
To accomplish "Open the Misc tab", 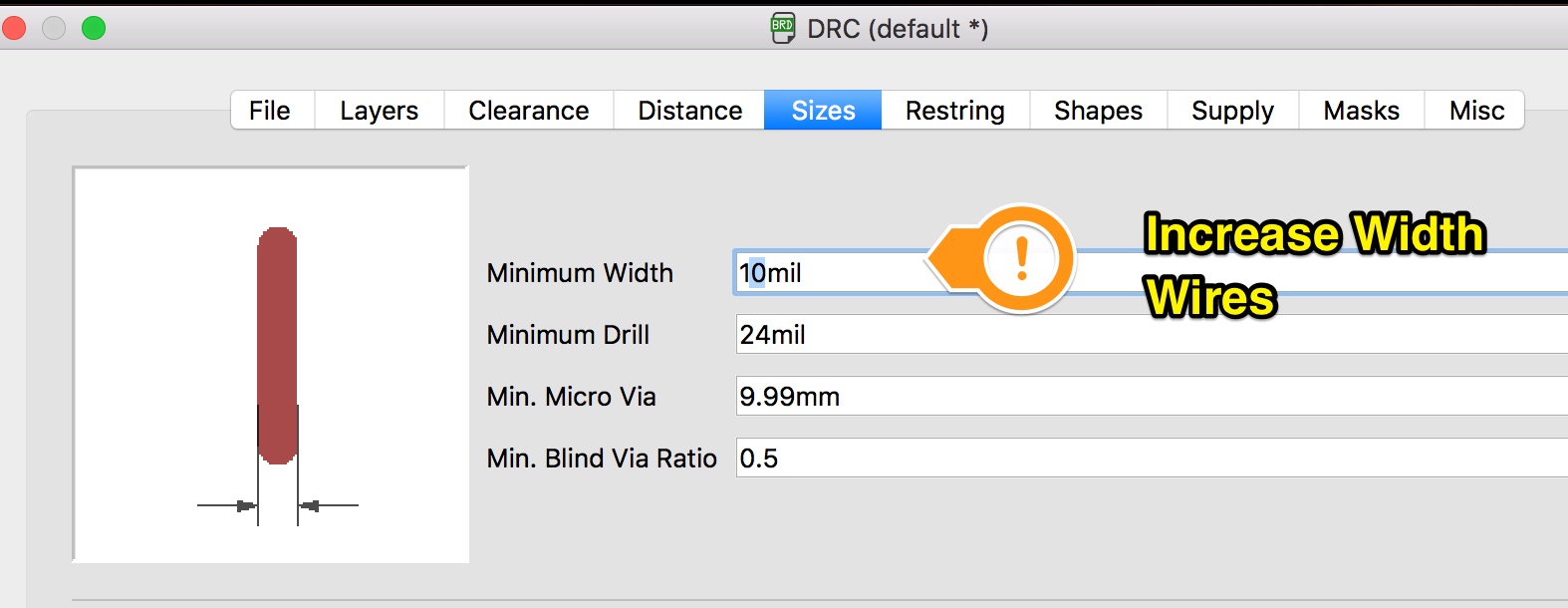I will click(x=1476, y=111).
